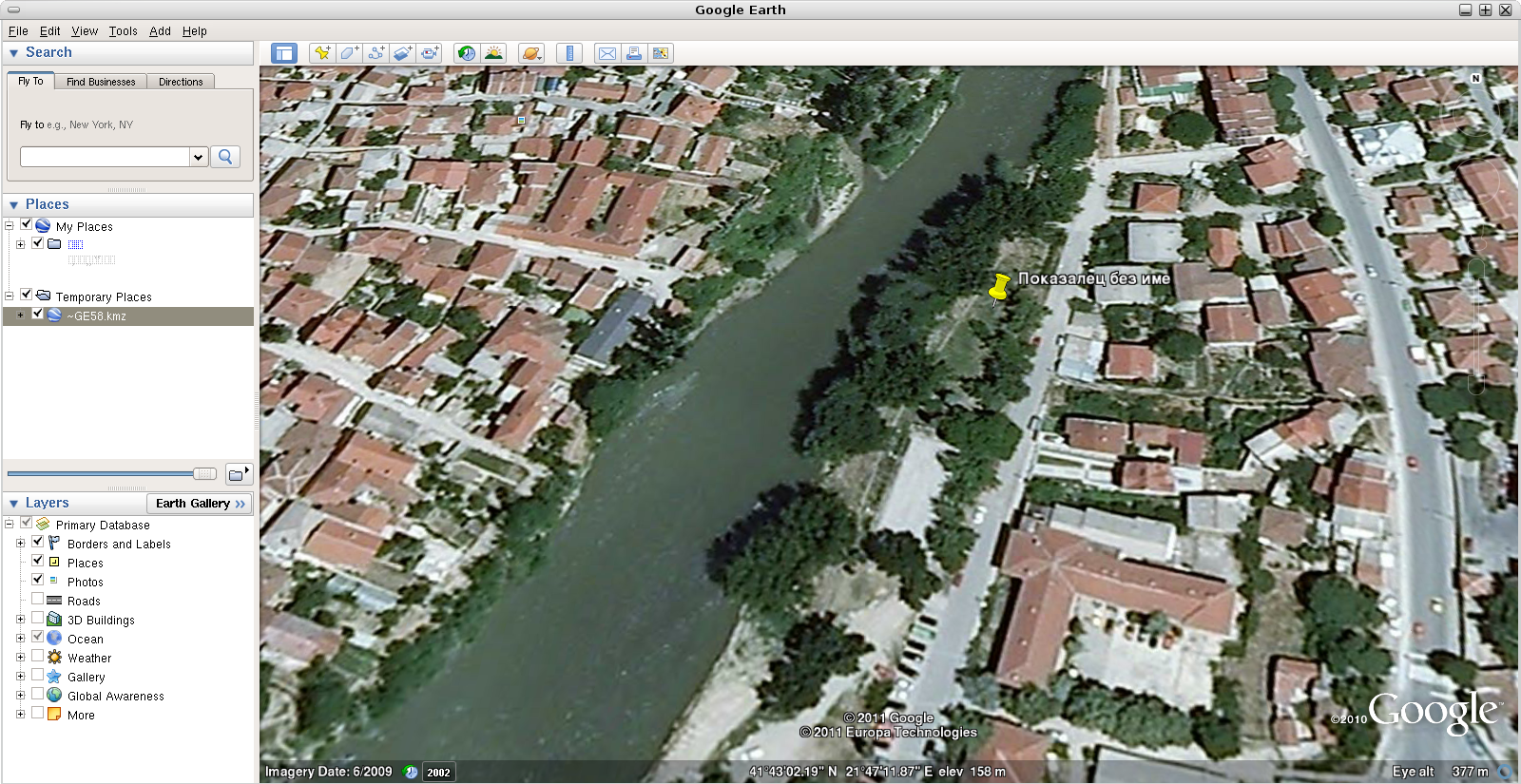Click the places folder tour button
The image size is (1521, 784).
[x=239, y=473]
